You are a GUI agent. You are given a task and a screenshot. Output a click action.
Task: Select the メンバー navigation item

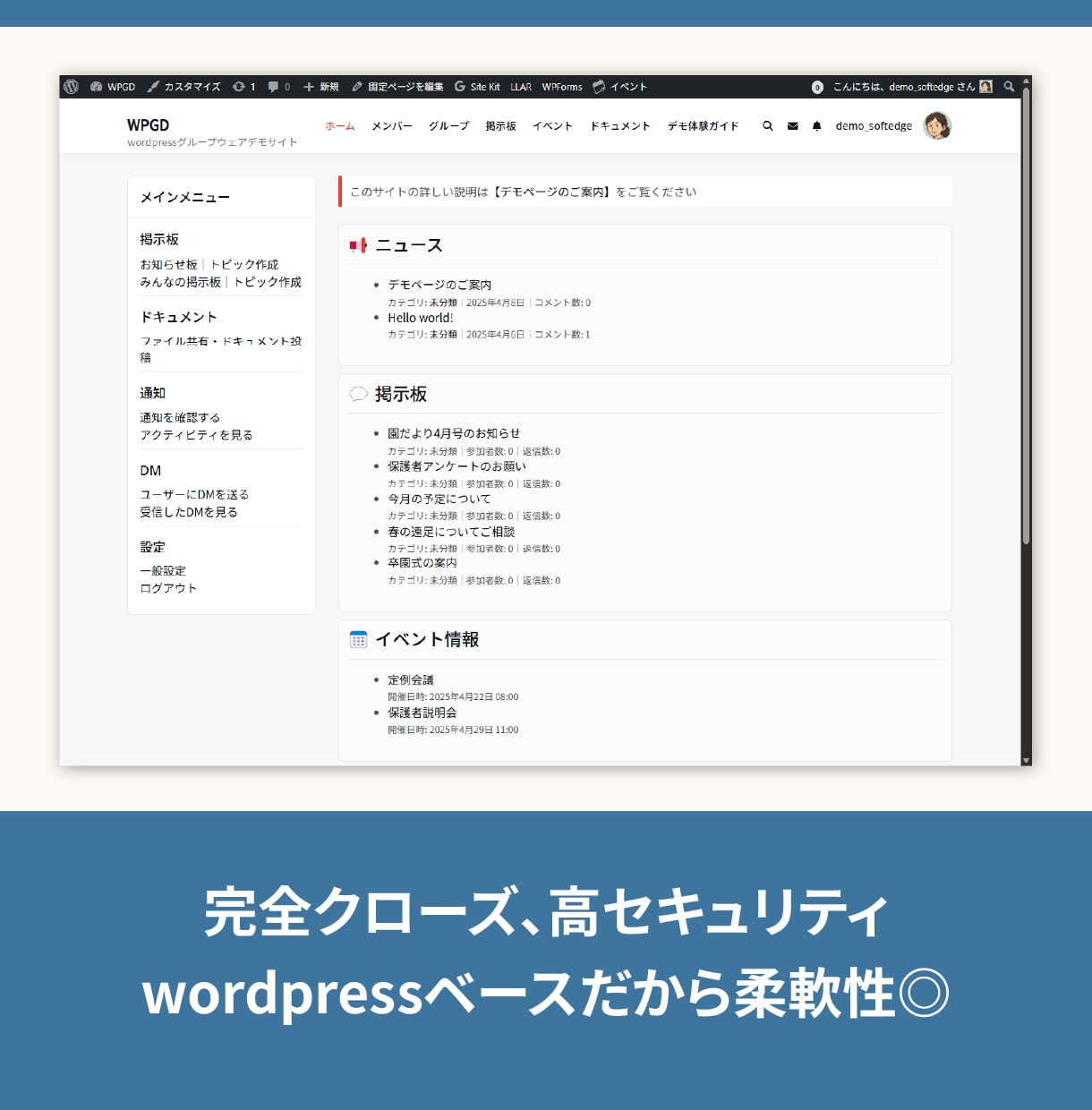point(392,126)
